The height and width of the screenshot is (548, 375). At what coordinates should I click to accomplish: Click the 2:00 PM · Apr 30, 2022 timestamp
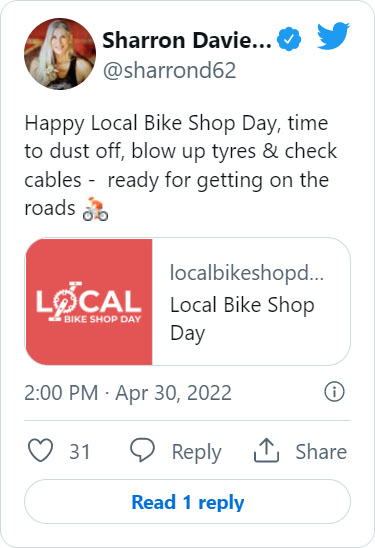coord(128,392)
